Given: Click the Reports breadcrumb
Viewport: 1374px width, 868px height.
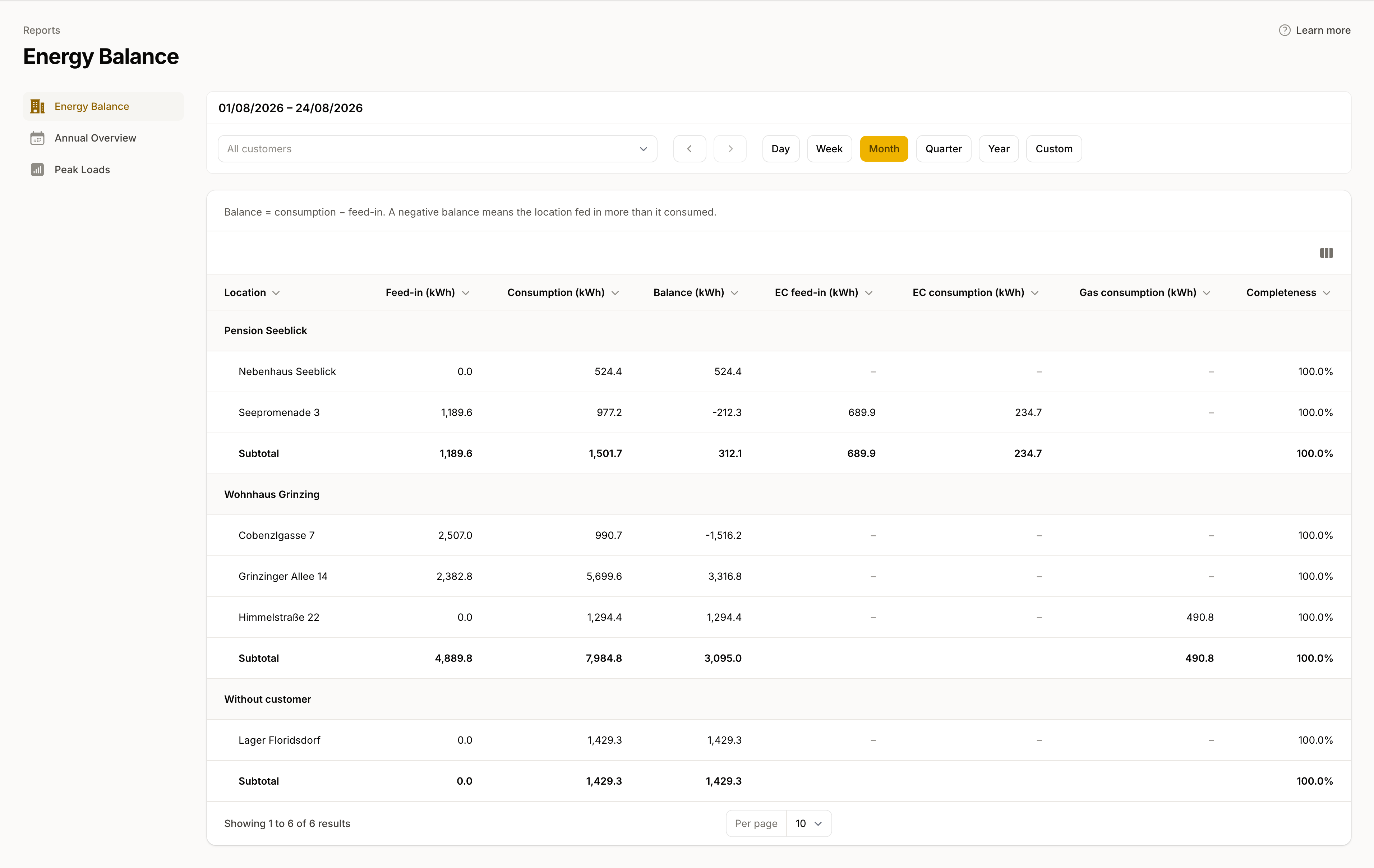Looking at the screenshot, I should click(x=41, y=30).
